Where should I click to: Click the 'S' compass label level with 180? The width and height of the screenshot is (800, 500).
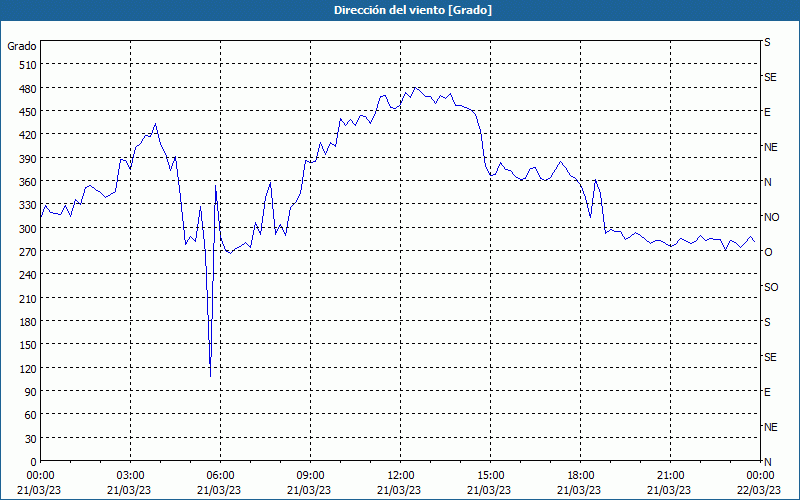767,322
